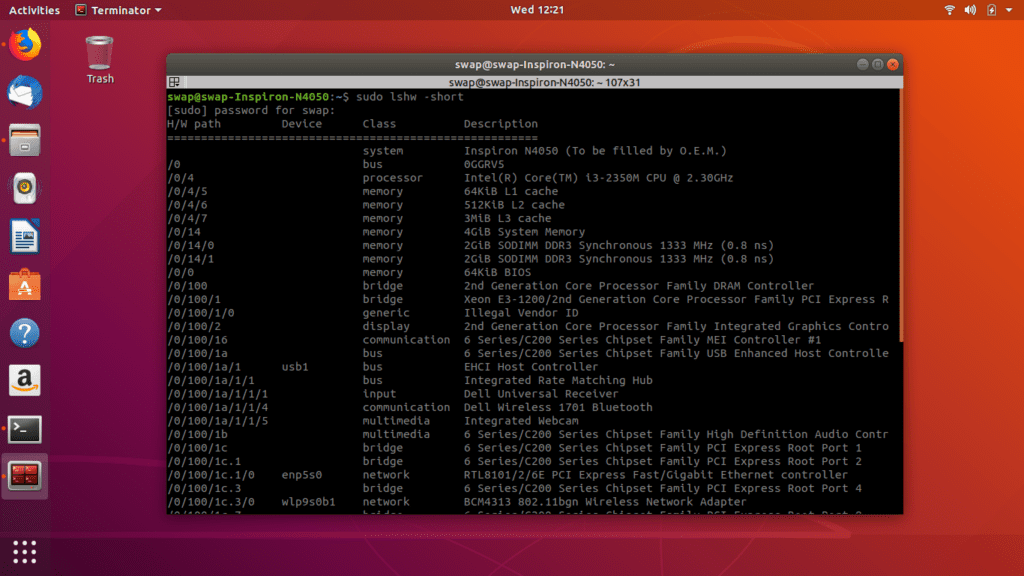Mute sound via the speaker icon
This screenshot has width=1024, height=576.
pos(968,10)
